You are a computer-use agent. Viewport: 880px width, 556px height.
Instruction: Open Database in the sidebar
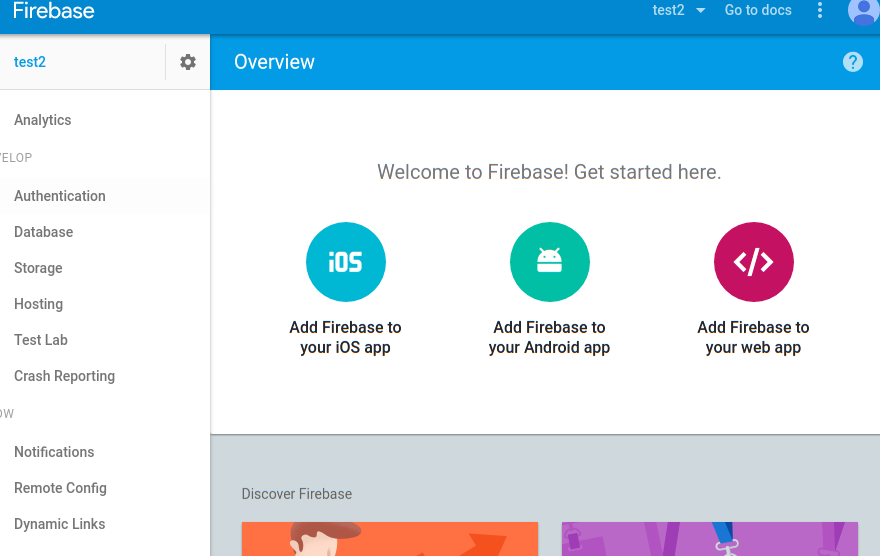click(x=43, y=232)
